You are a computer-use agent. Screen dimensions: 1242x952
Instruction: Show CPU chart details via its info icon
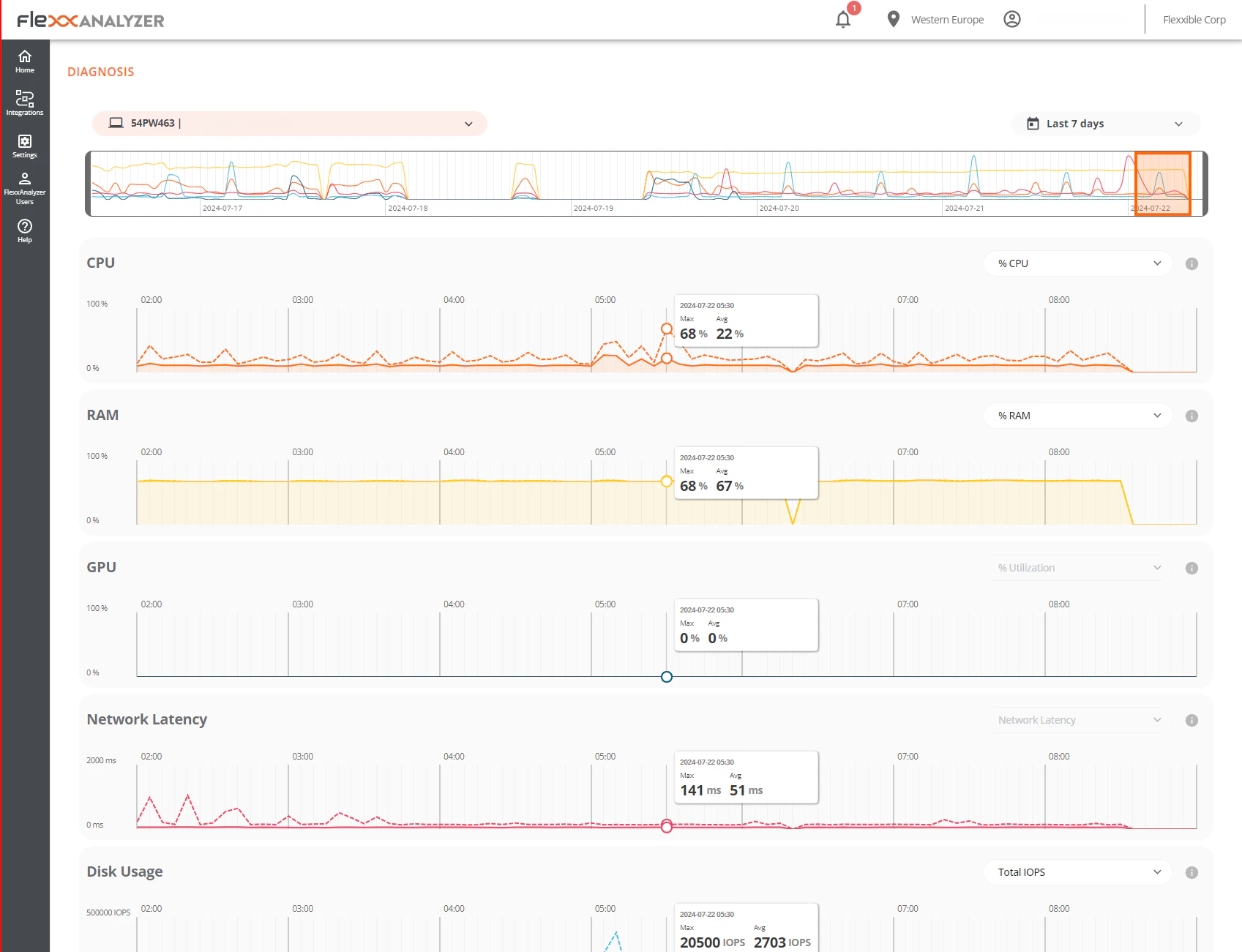coord(1192,263)
